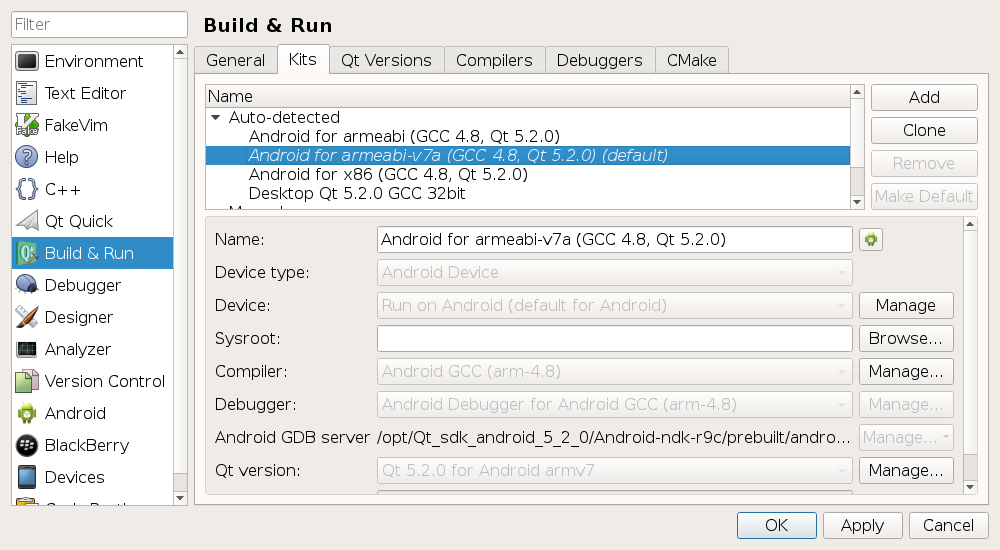The width and height of the screenshot is (1000, 550).
Task: Open the Environment settings icon
Action: 27,61
